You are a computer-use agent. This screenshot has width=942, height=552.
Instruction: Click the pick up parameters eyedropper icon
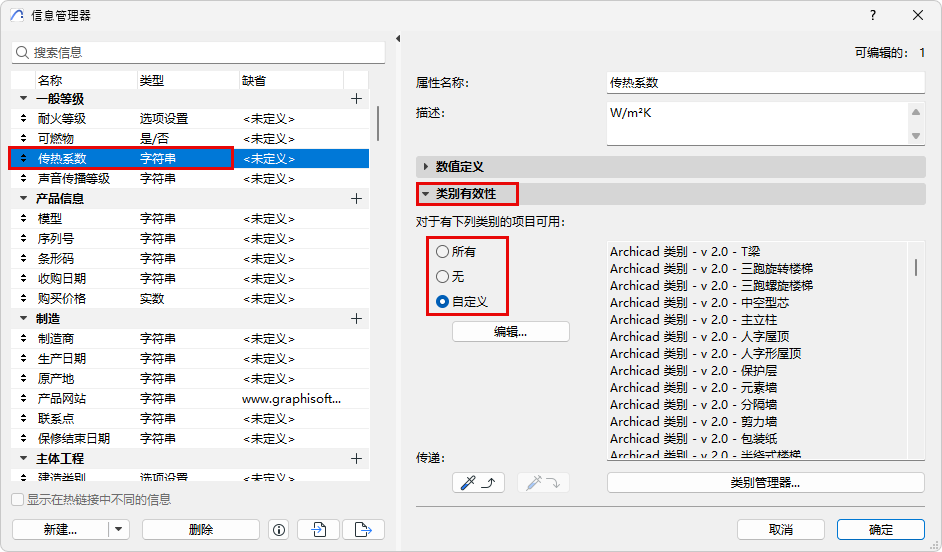(478, 482)
